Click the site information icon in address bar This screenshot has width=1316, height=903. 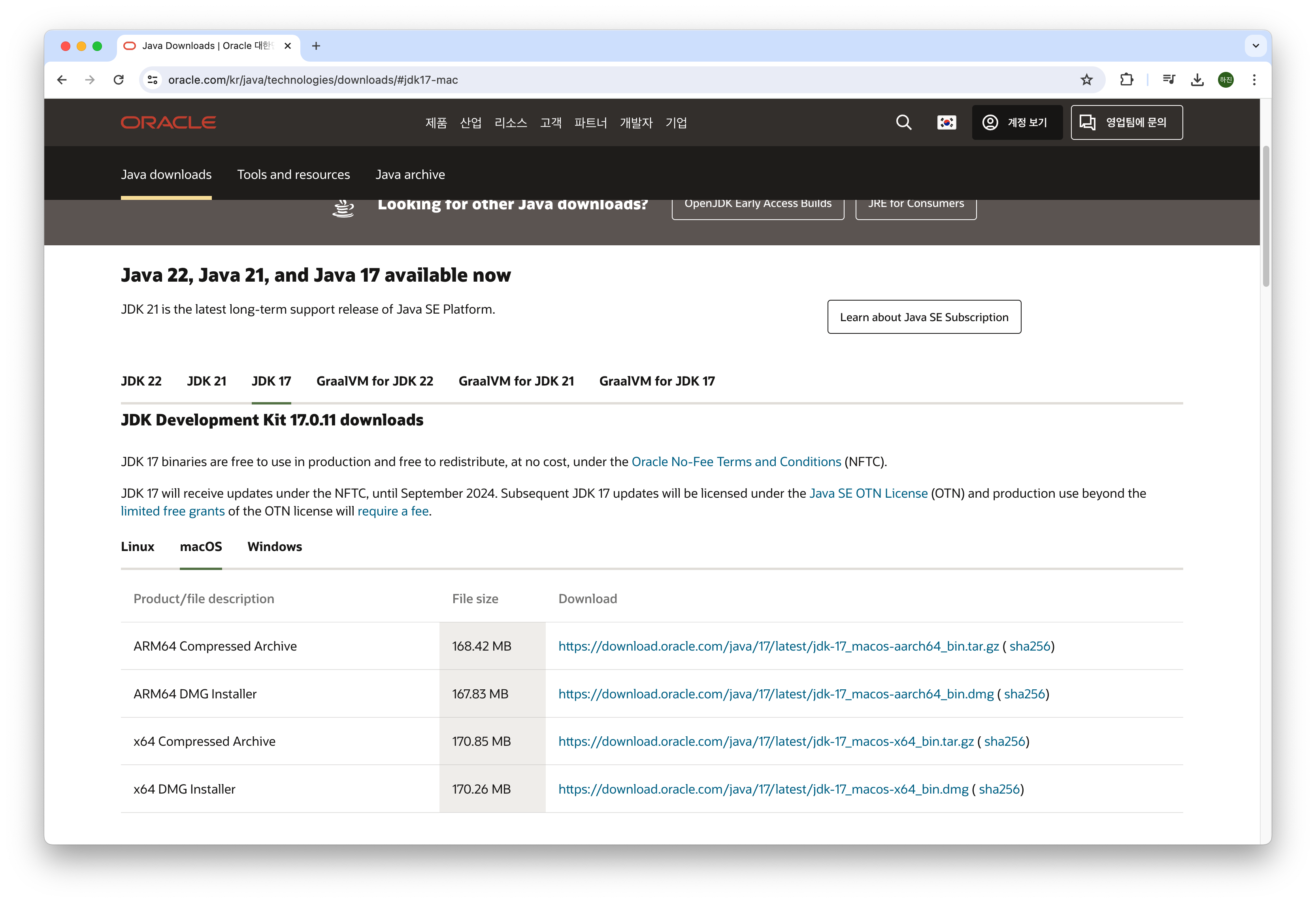tap(152, 80)
